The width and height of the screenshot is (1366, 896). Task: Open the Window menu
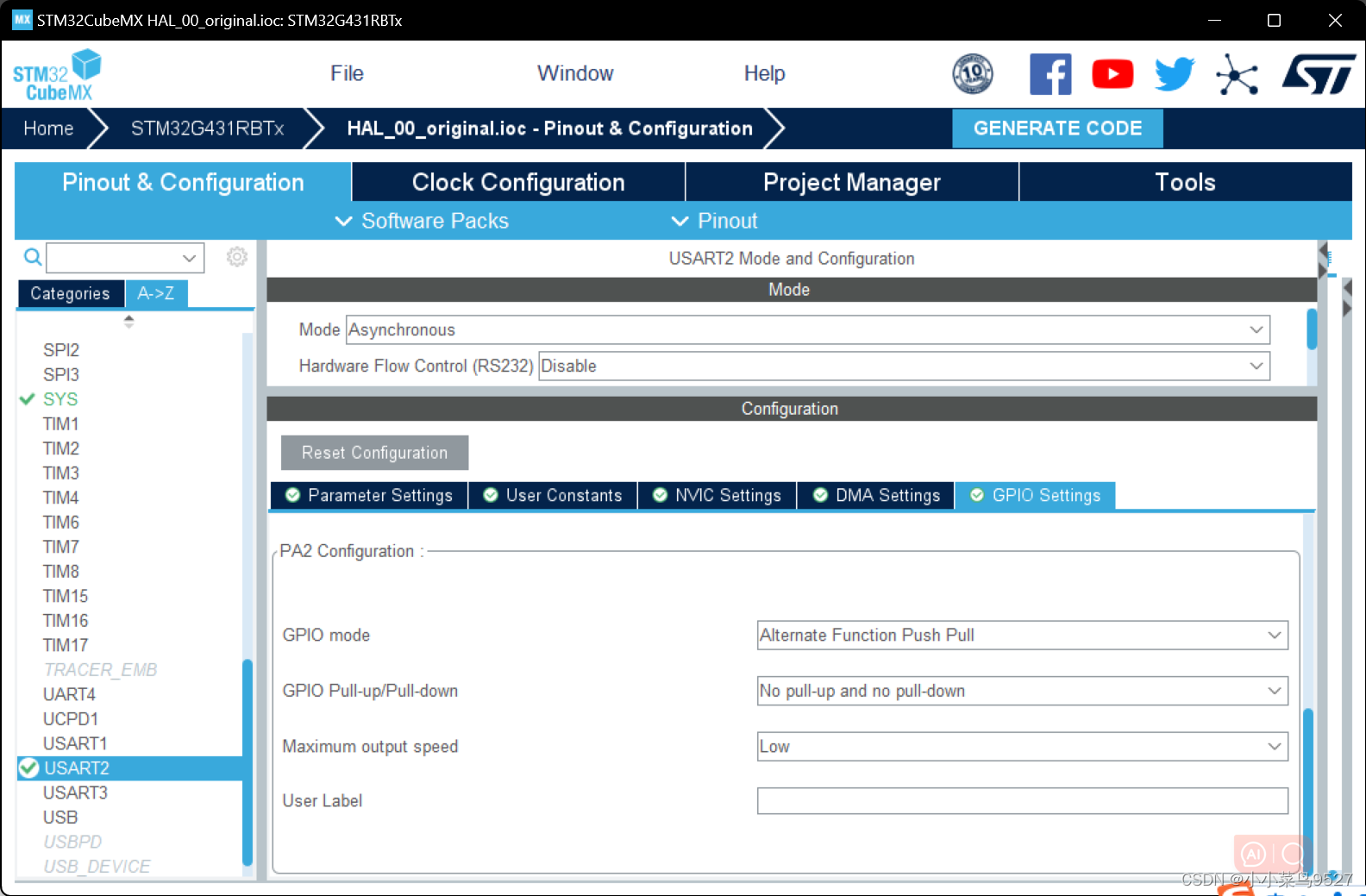pyautogui.click(x=575, y=73)
